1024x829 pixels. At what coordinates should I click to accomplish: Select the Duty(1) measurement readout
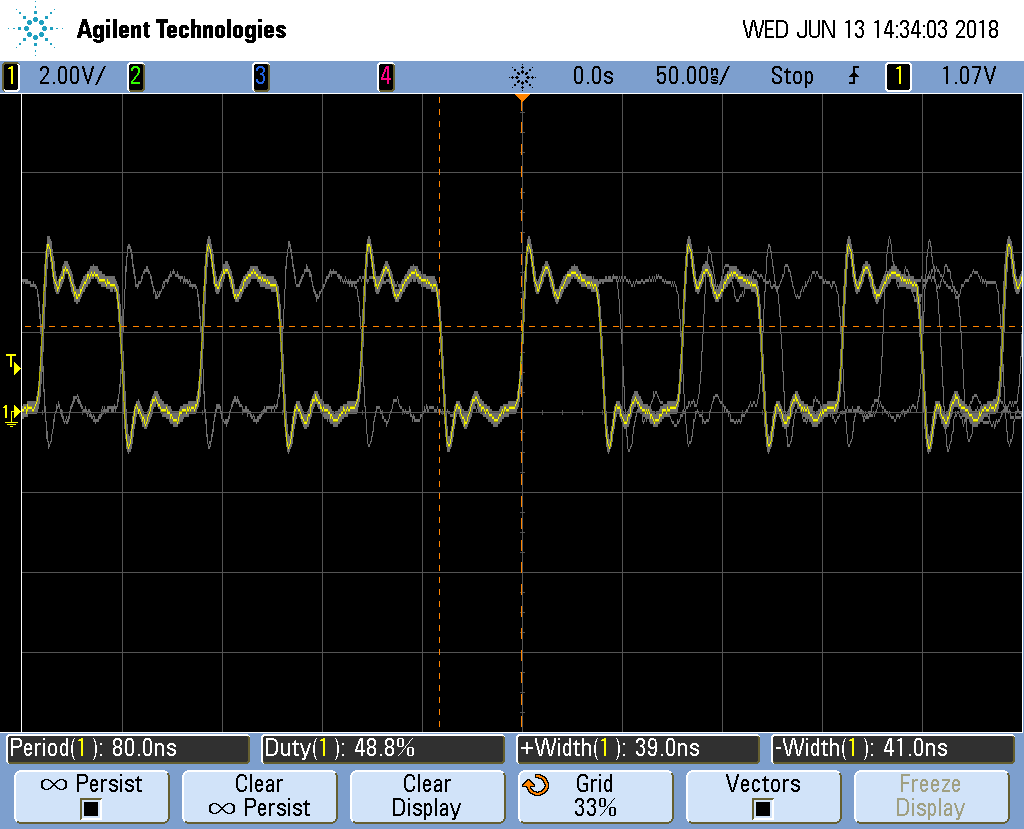point(383,747)
